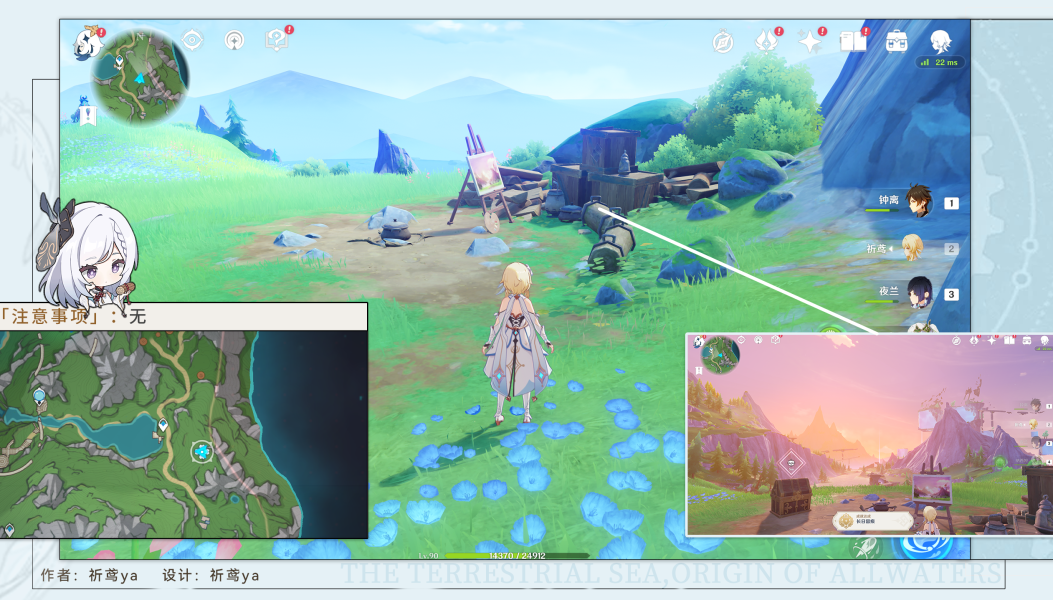Select the quest flag exclamation marker
Viewport: 1053px width, 600px height.
[x=87, y=116]
